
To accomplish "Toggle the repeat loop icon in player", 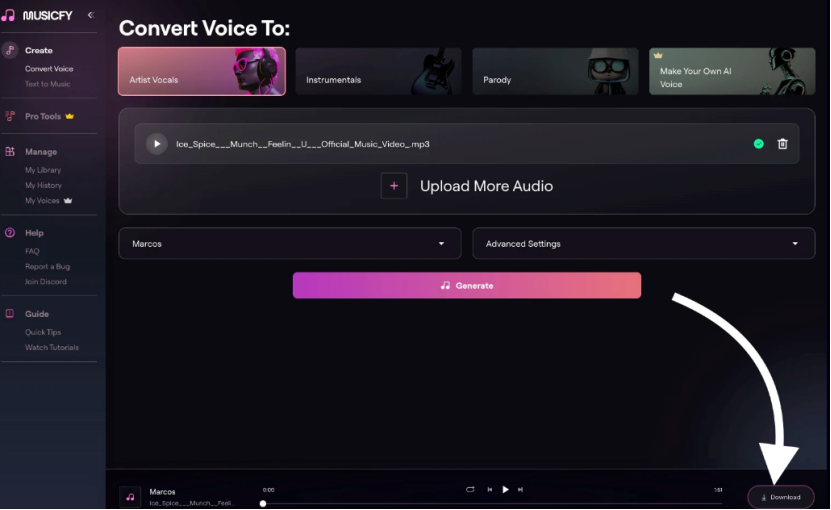I will 470,489.
